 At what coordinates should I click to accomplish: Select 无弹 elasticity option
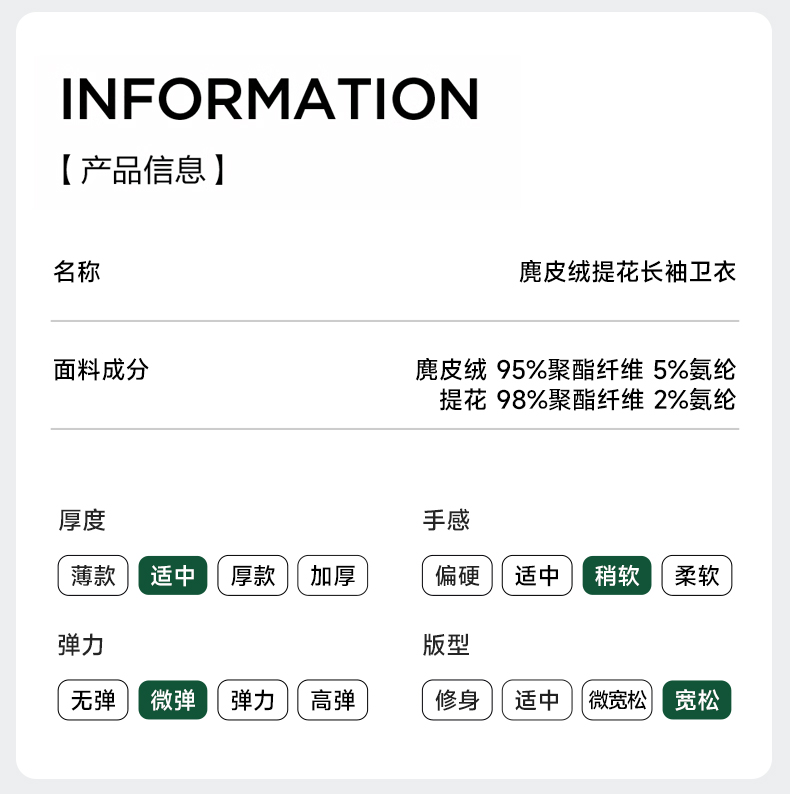[93, 700]
